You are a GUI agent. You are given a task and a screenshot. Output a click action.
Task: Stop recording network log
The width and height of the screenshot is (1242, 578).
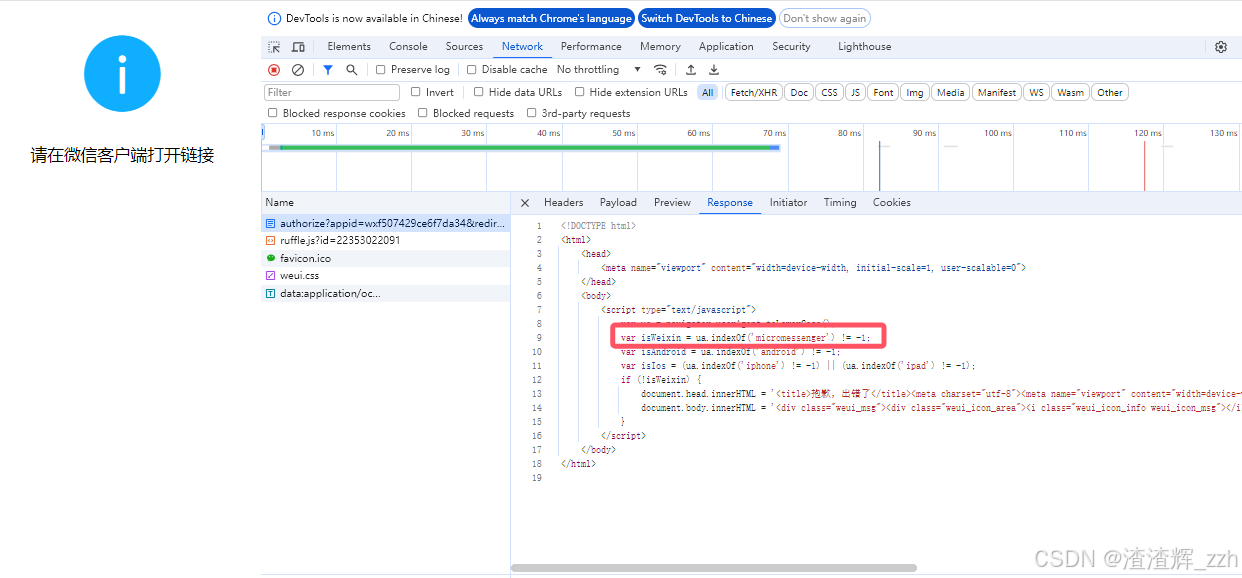(274, 70)
